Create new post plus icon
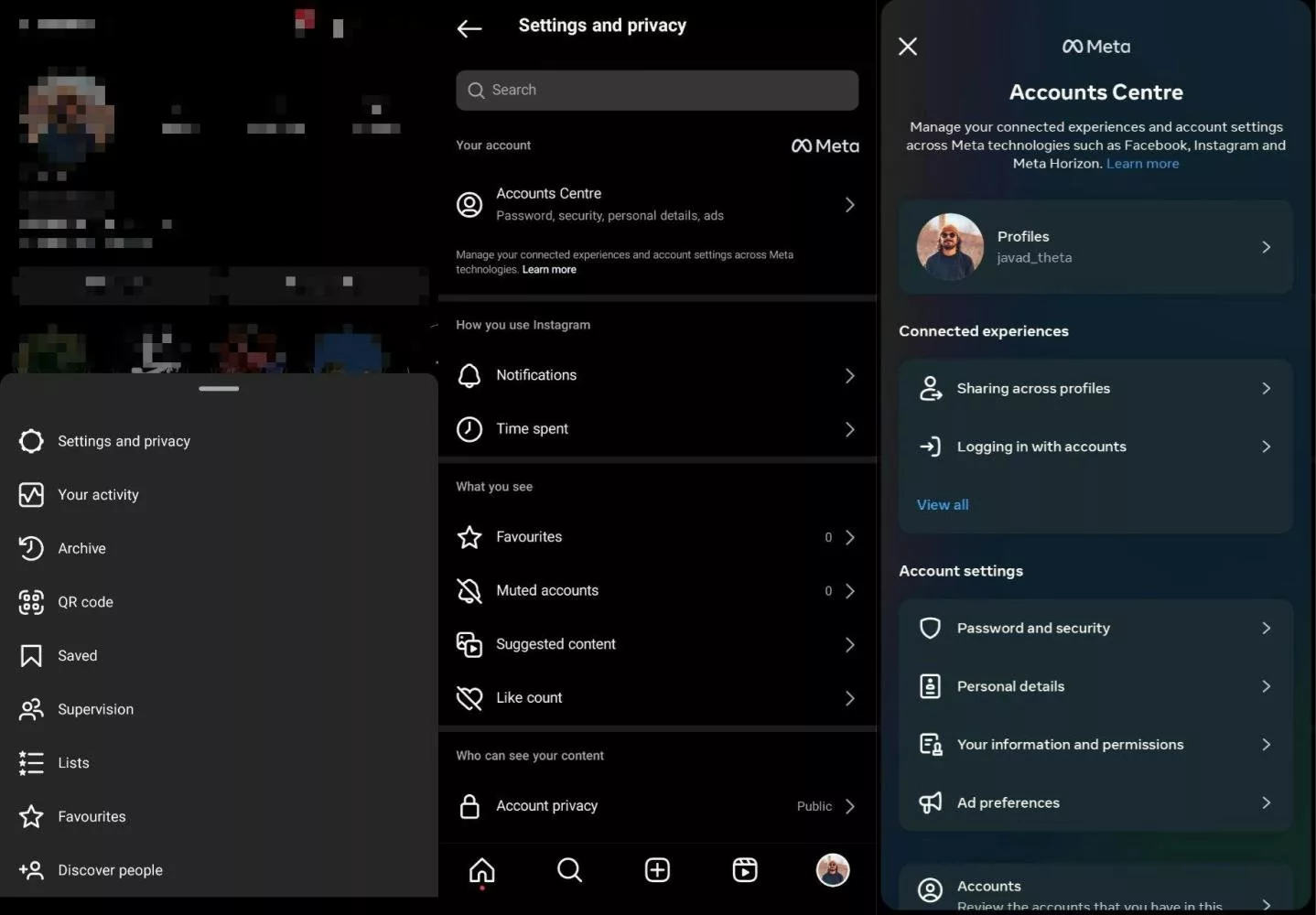The image size is (1316, 915). coord(657,870)
